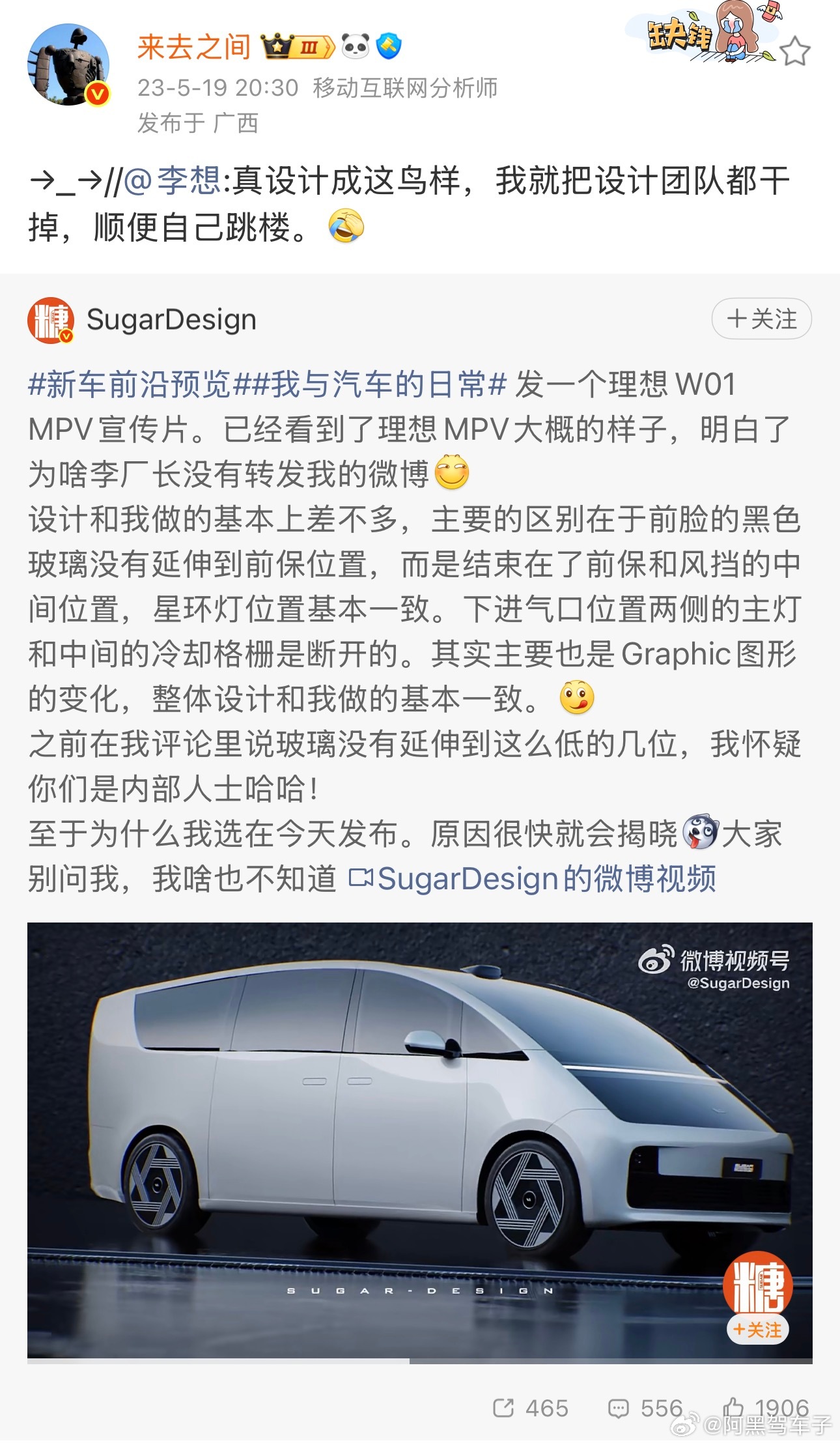840x1445 pixels.
Task: Open the @李想 mention link
Action: pos(173,180)
